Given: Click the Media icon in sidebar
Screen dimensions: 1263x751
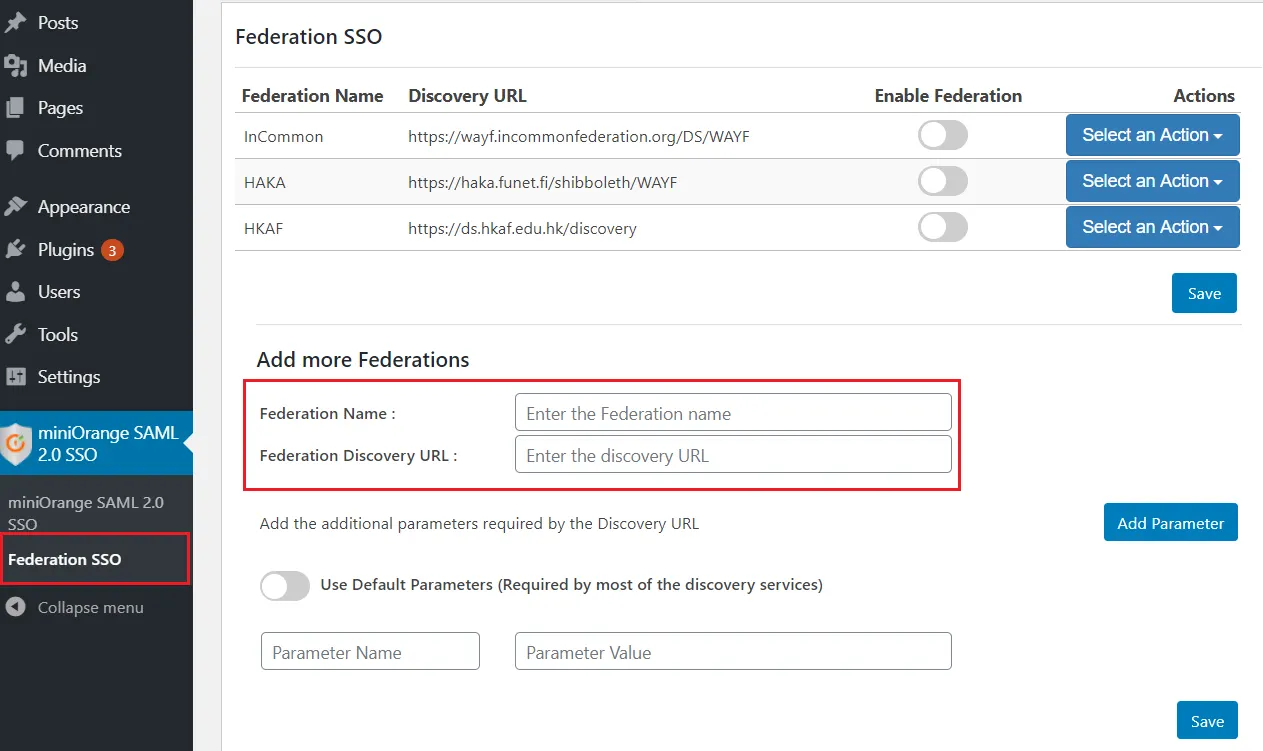Looking at the screenshot, I should [x=15, y=66].
